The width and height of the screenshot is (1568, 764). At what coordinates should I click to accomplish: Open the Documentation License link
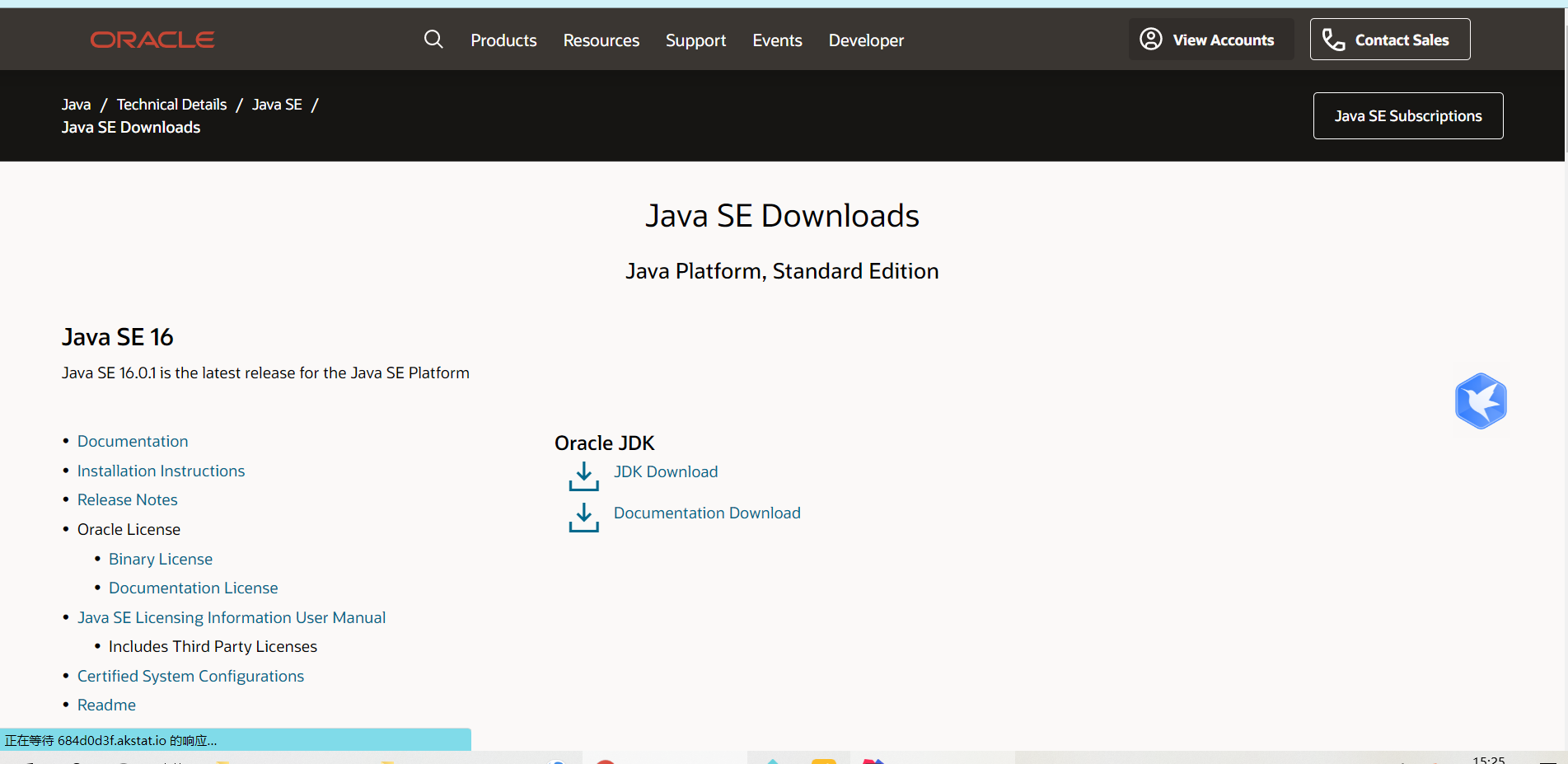coord(194,588)
